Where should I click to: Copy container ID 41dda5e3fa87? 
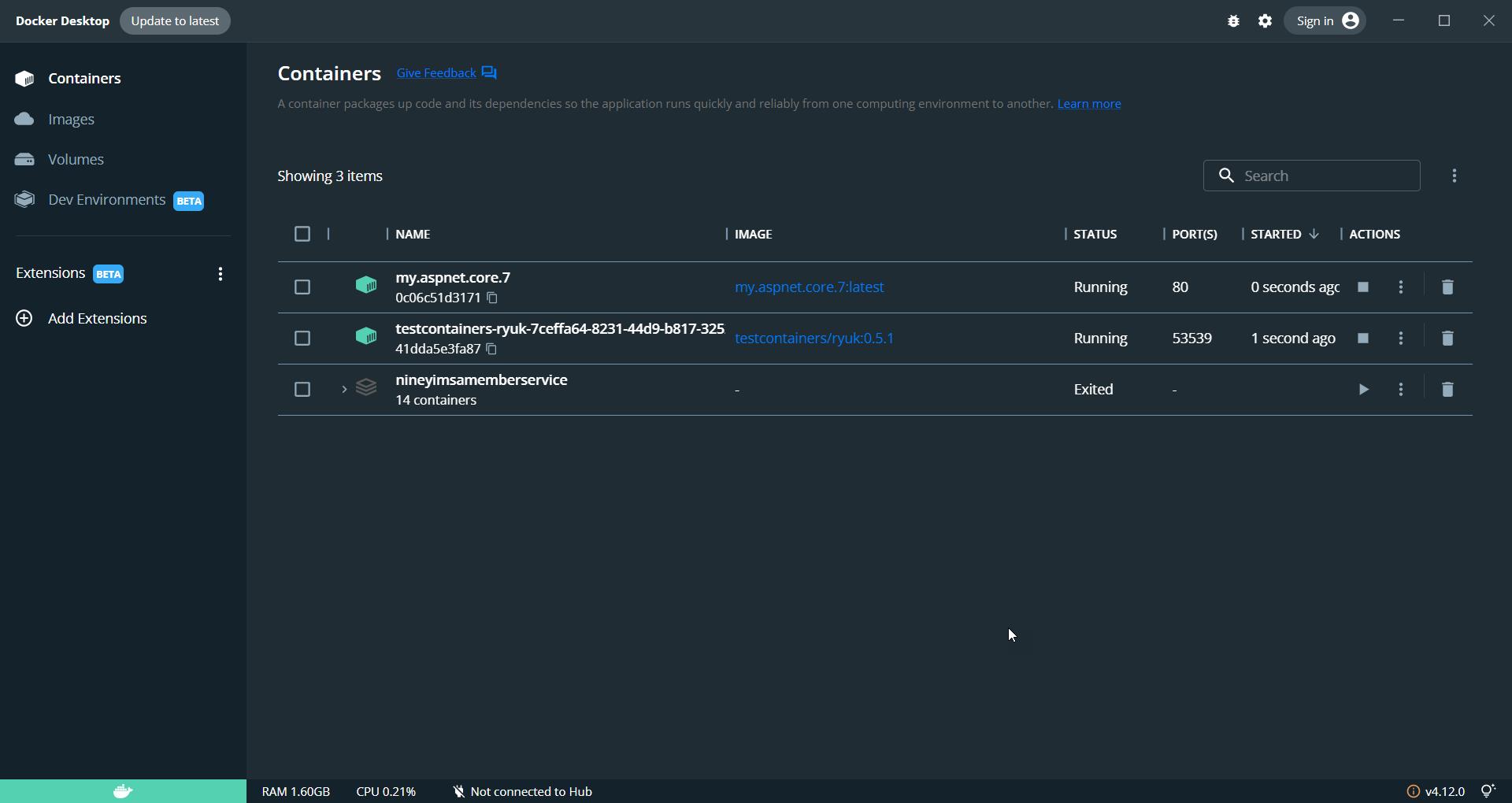click(492, 350)
